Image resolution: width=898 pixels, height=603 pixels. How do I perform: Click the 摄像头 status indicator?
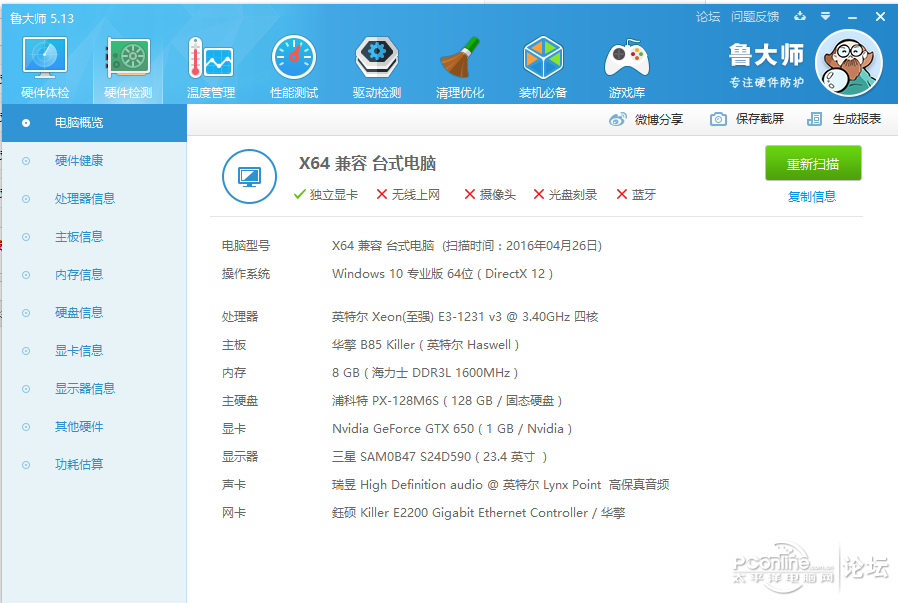point(490,195)
